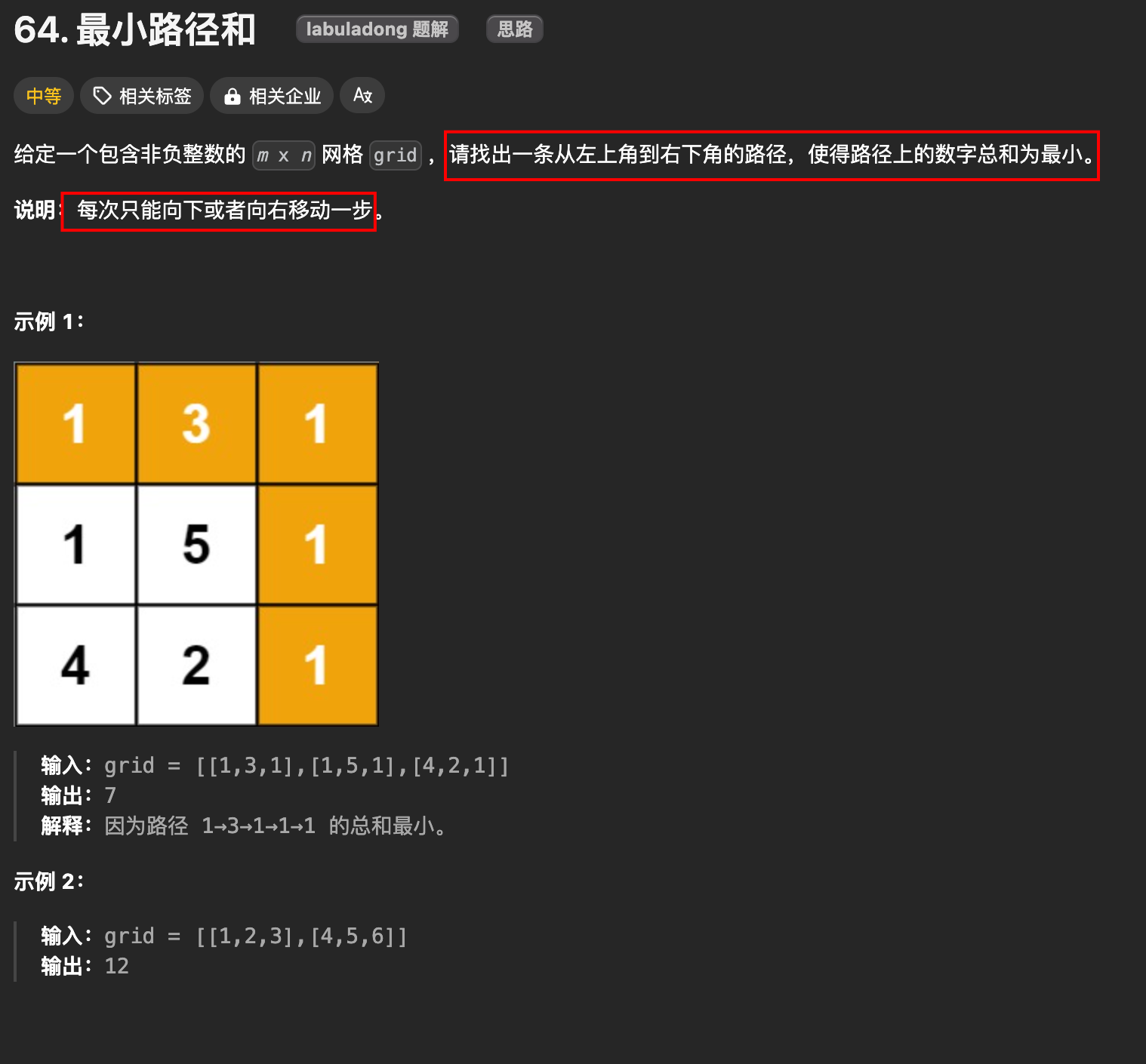The width and height of the screenshot is (1146, 1064).
Task: Click the 示例 1 heading
Action: [49, 321]
